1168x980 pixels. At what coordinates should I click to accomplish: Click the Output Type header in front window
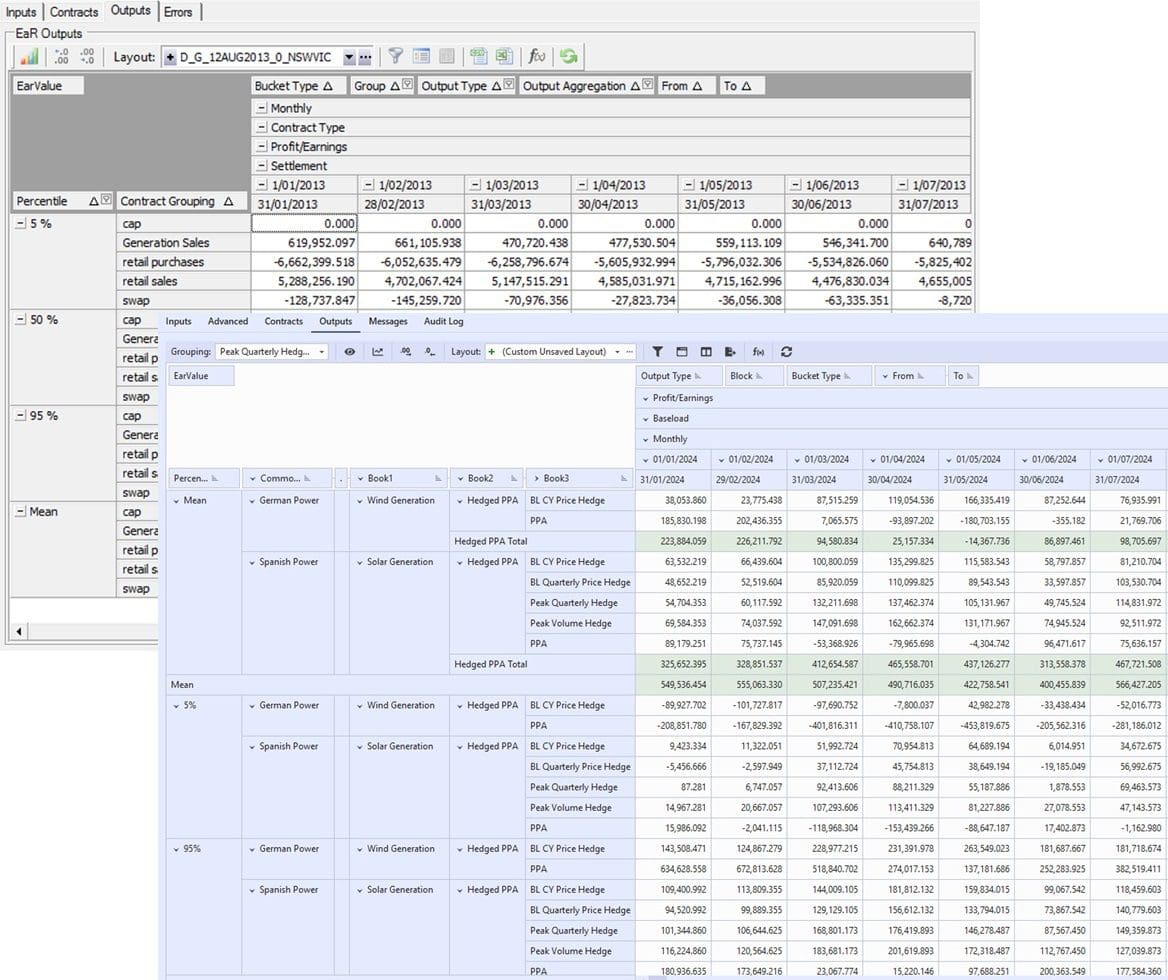tap(678, 376)
